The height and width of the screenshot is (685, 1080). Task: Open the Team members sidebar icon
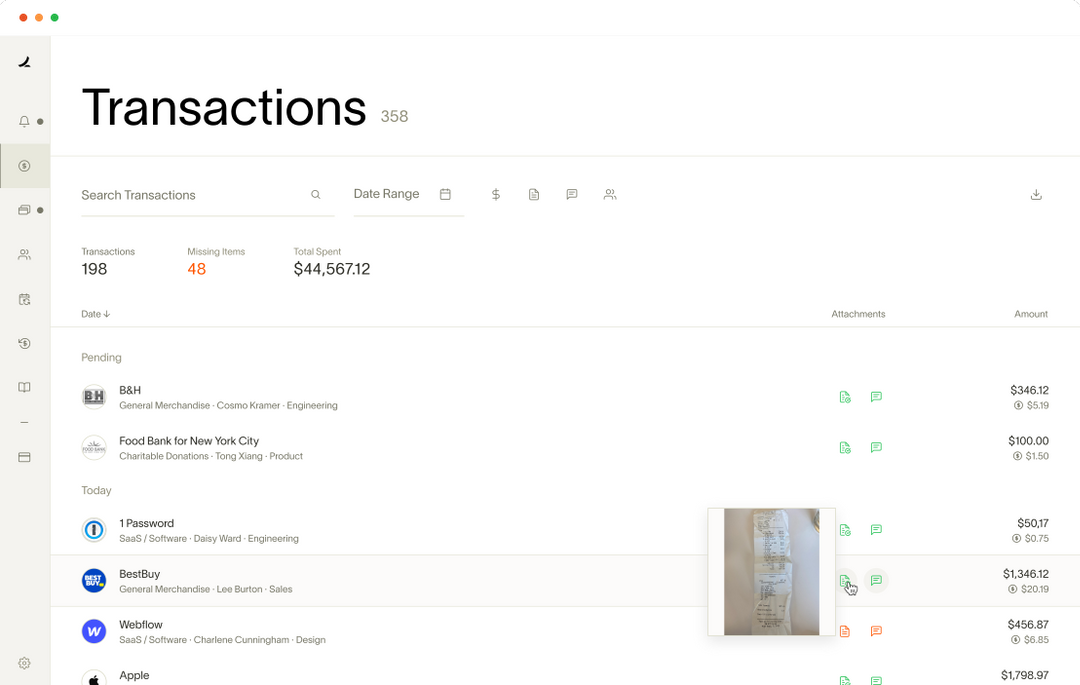23,254
